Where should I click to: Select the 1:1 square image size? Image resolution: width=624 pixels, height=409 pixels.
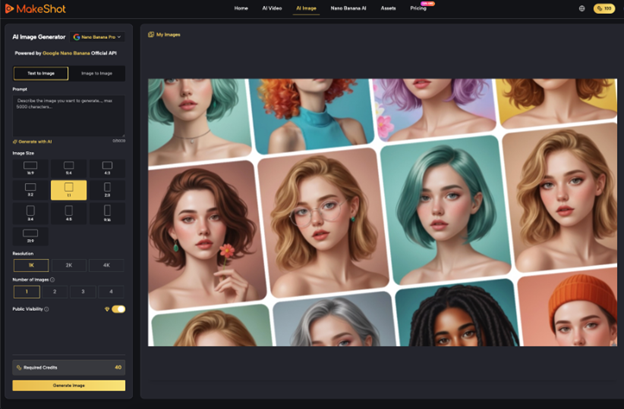click(69, 190)
